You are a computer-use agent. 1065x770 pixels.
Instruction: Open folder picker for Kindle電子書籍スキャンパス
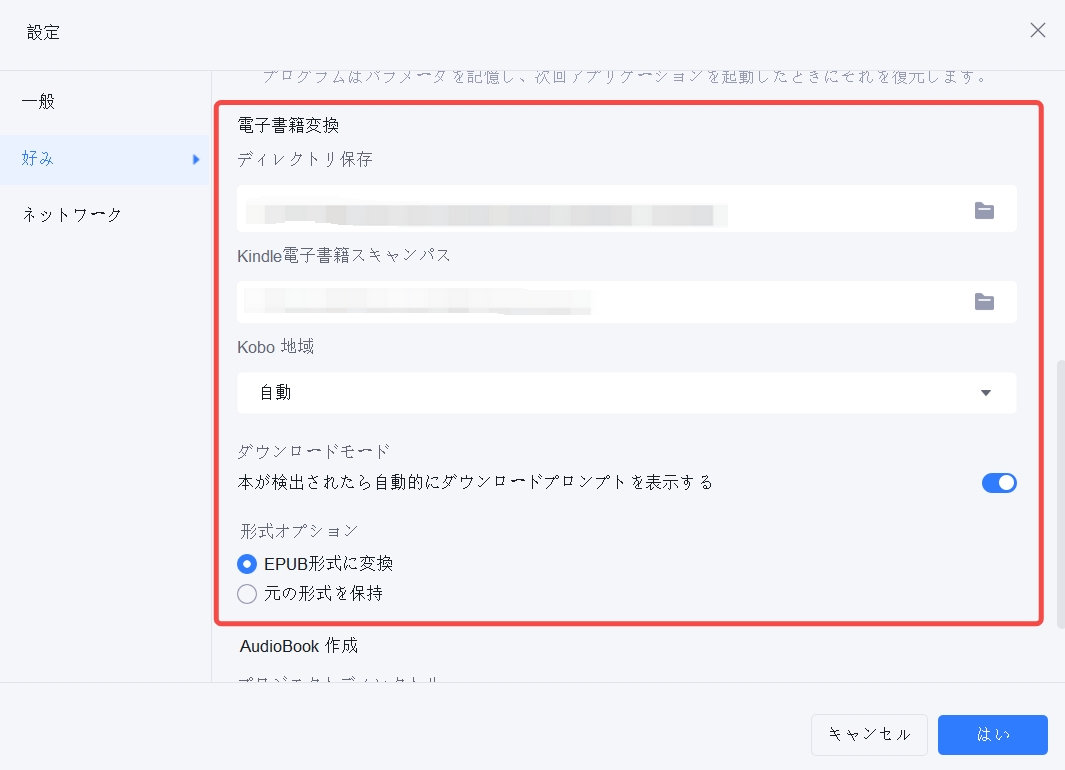tap(984, 302)
